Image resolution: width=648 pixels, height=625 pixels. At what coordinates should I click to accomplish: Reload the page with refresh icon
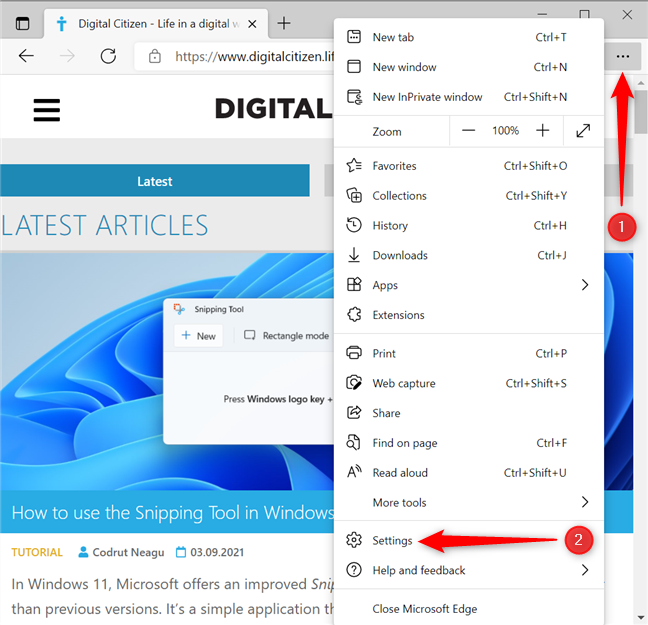click(108, 56)
